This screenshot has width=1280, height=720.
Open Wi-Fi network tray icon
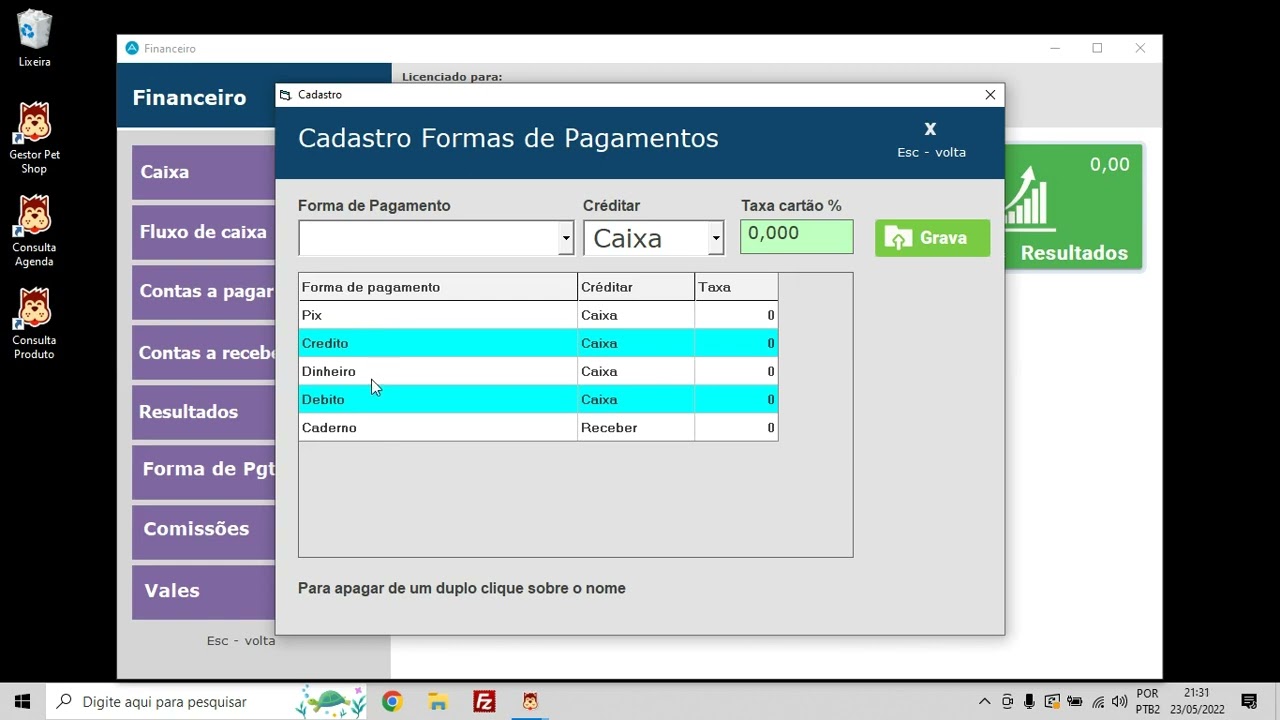point(1098,701)
